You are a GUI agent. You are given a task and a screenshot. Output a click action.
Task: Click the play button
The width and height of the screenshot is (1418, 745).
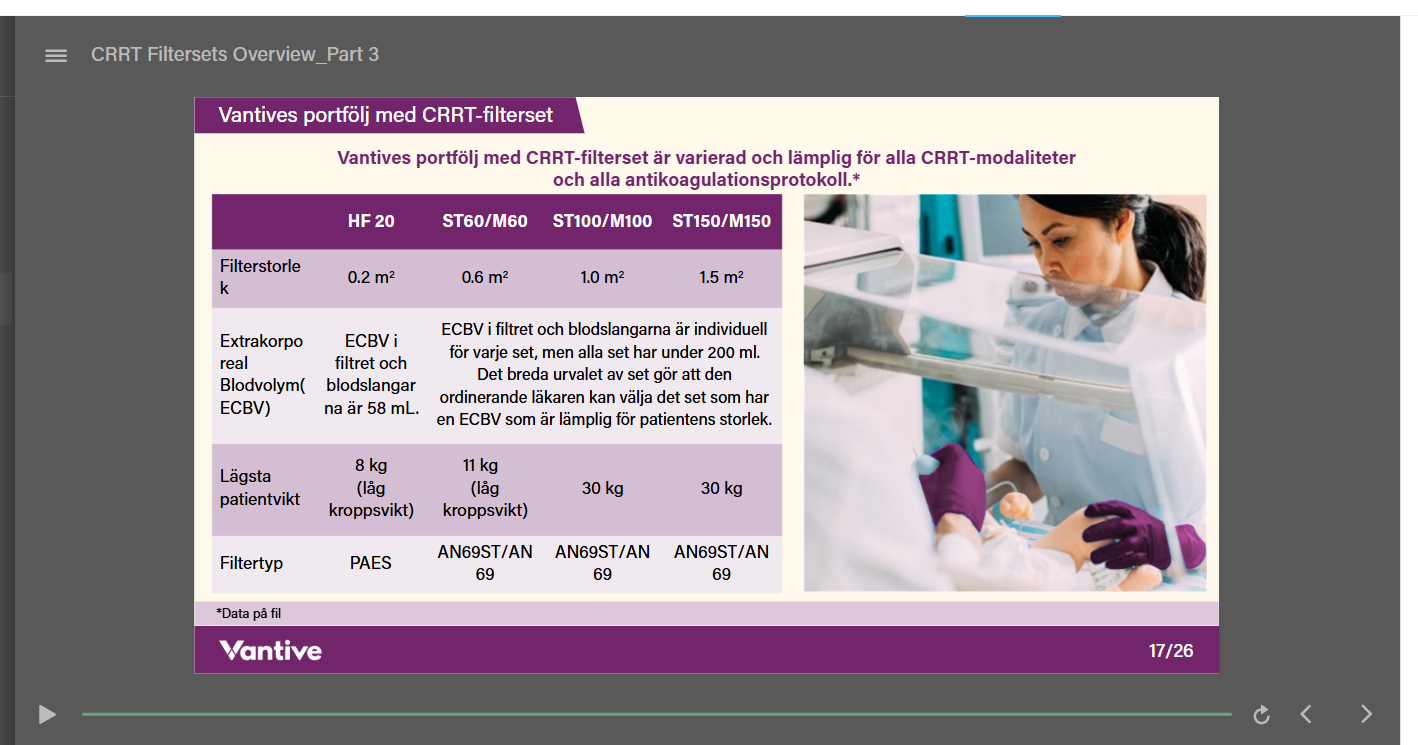(x=47, y=714)
